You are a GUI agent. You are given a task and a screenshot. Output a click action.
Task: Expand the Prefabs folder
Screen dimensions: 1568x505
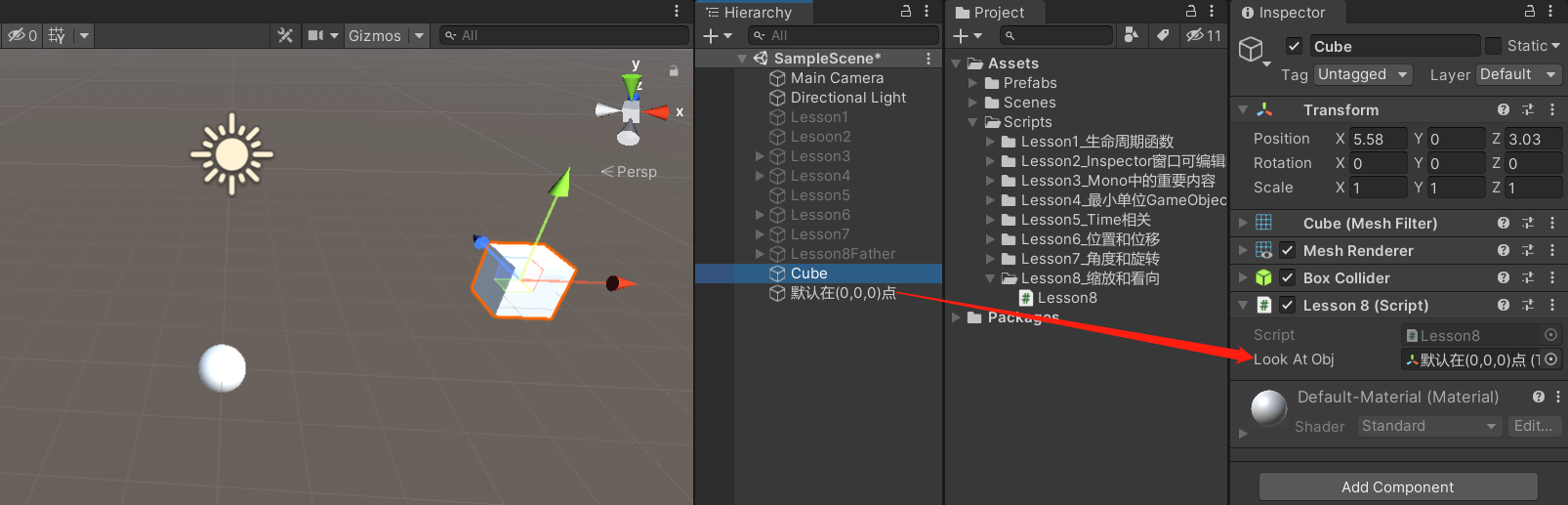(x=972, y=83)
